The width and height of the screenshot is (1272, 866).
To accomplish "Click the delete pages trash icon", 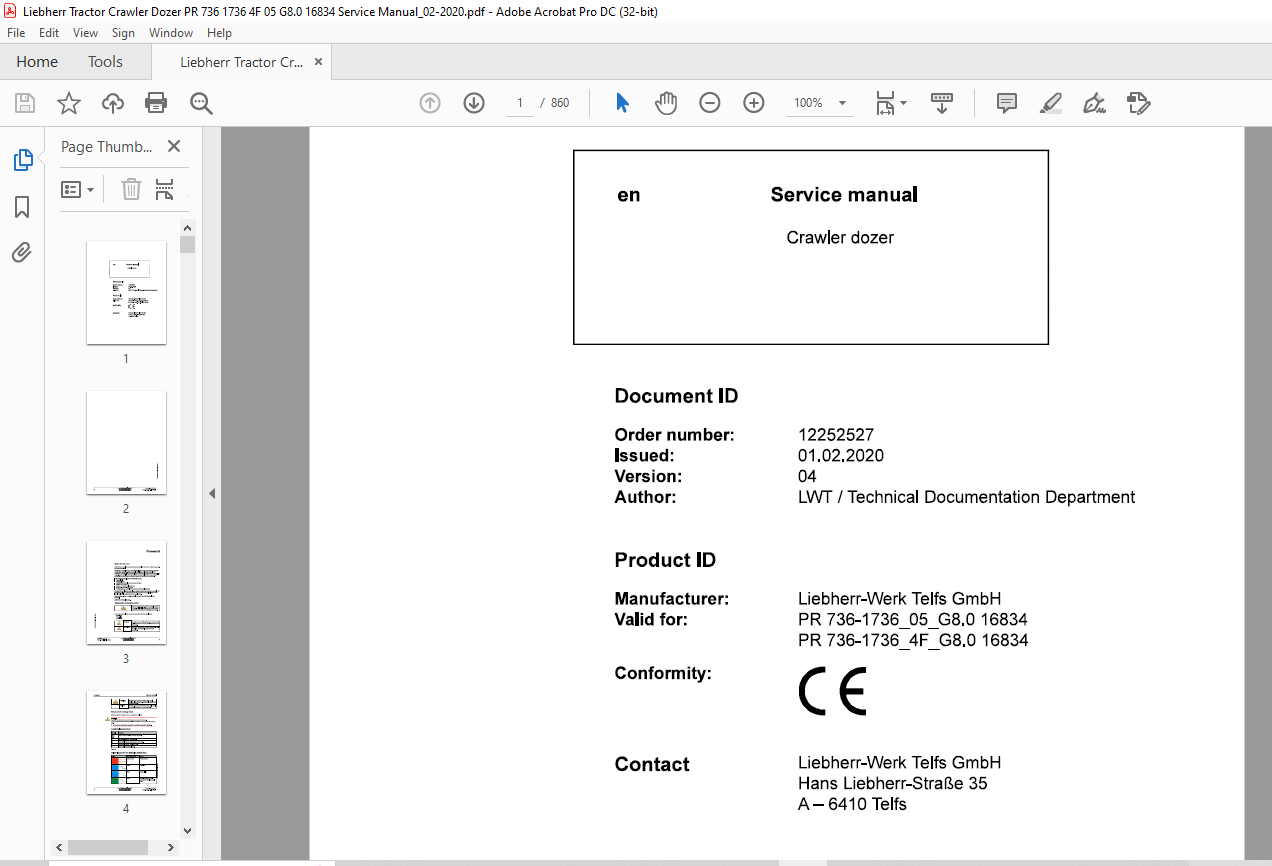I will (x=131, y=189).
